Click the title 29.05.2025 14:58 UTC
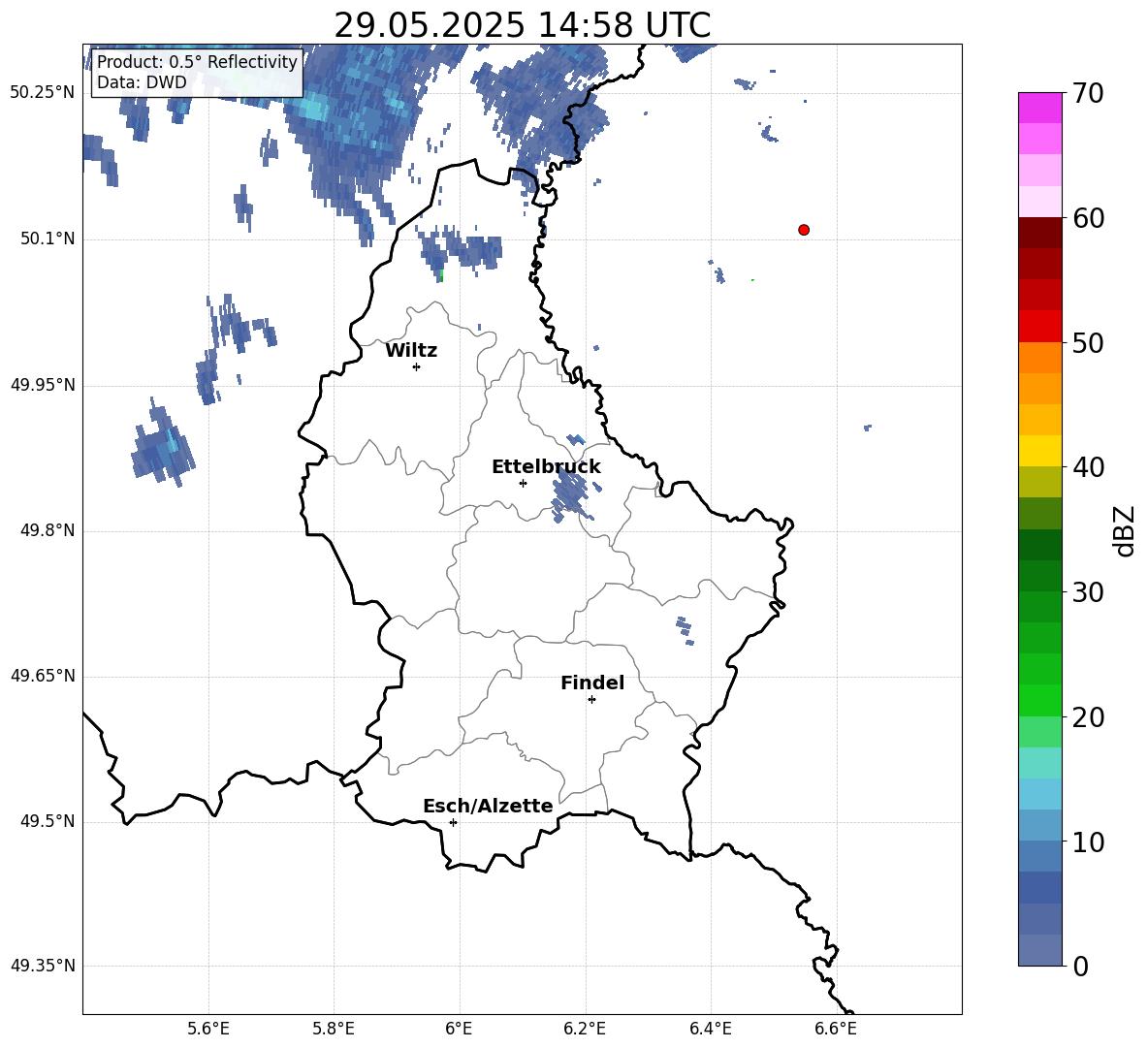The height and width of the screenshot is (1048, 1148). 522,25
